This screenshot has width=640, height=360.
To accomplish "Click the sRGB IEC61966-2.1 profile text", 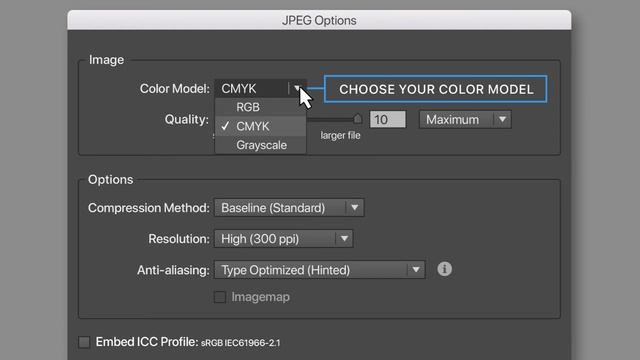I will [240, 343].
